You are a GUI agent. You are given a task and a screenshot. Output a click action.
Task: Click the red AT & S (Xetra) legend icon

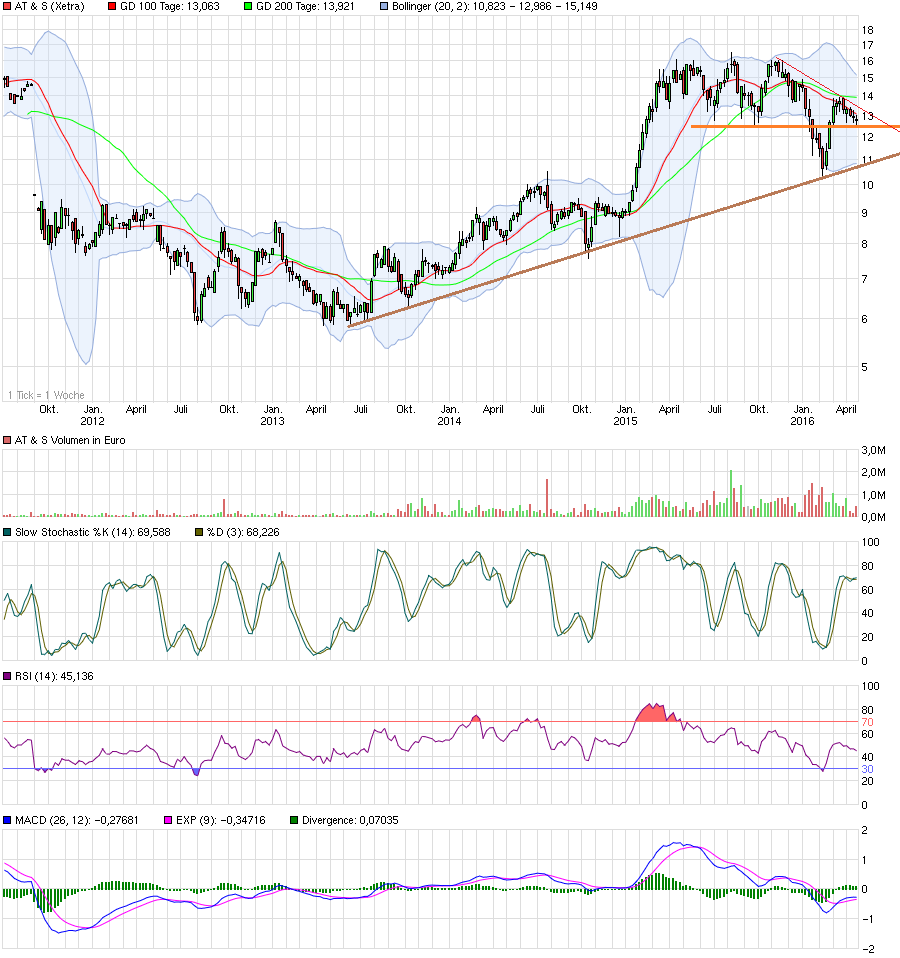(8, 7)
